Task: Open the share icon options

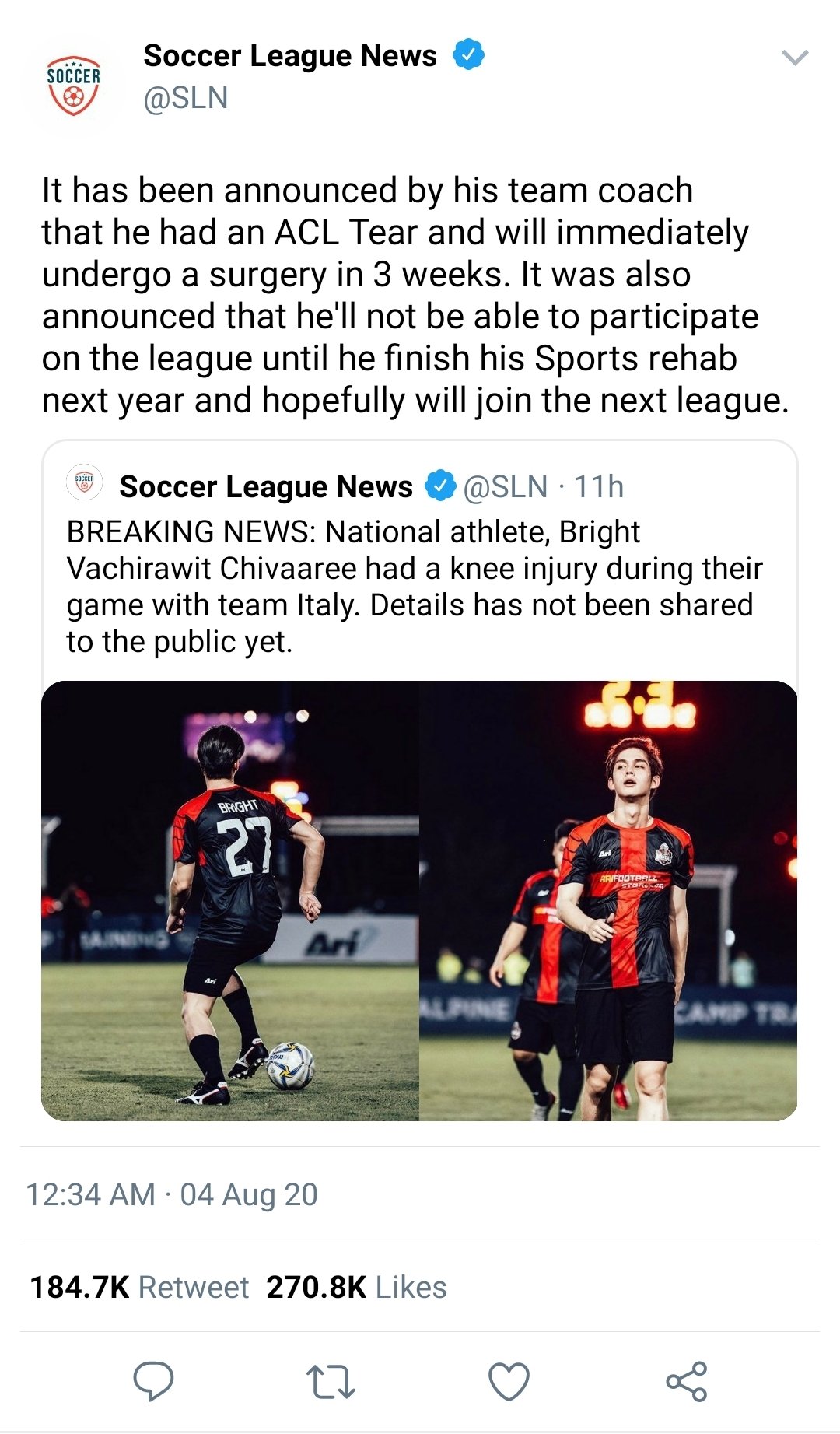Action: 687,1381
